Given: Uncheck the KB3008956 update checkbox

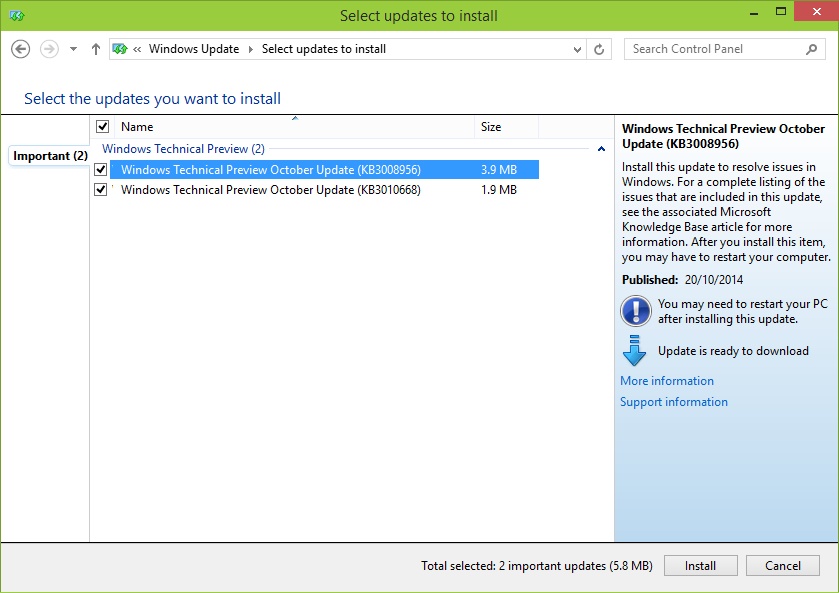Looking at the screenshot, I should [x=101, y=170].
